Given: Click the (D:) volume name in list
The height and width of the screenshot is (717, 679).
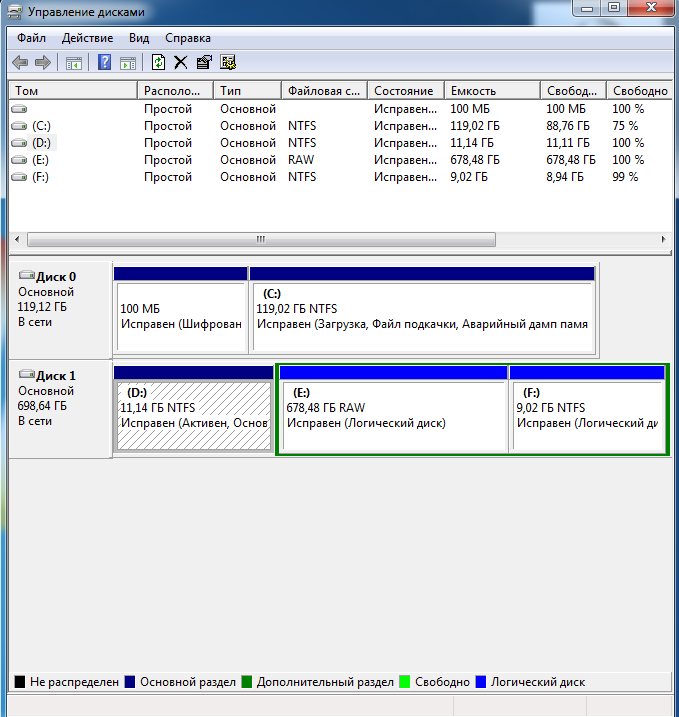Looking at the screenshot, I should pyautogui.click(x=41, y=143).
